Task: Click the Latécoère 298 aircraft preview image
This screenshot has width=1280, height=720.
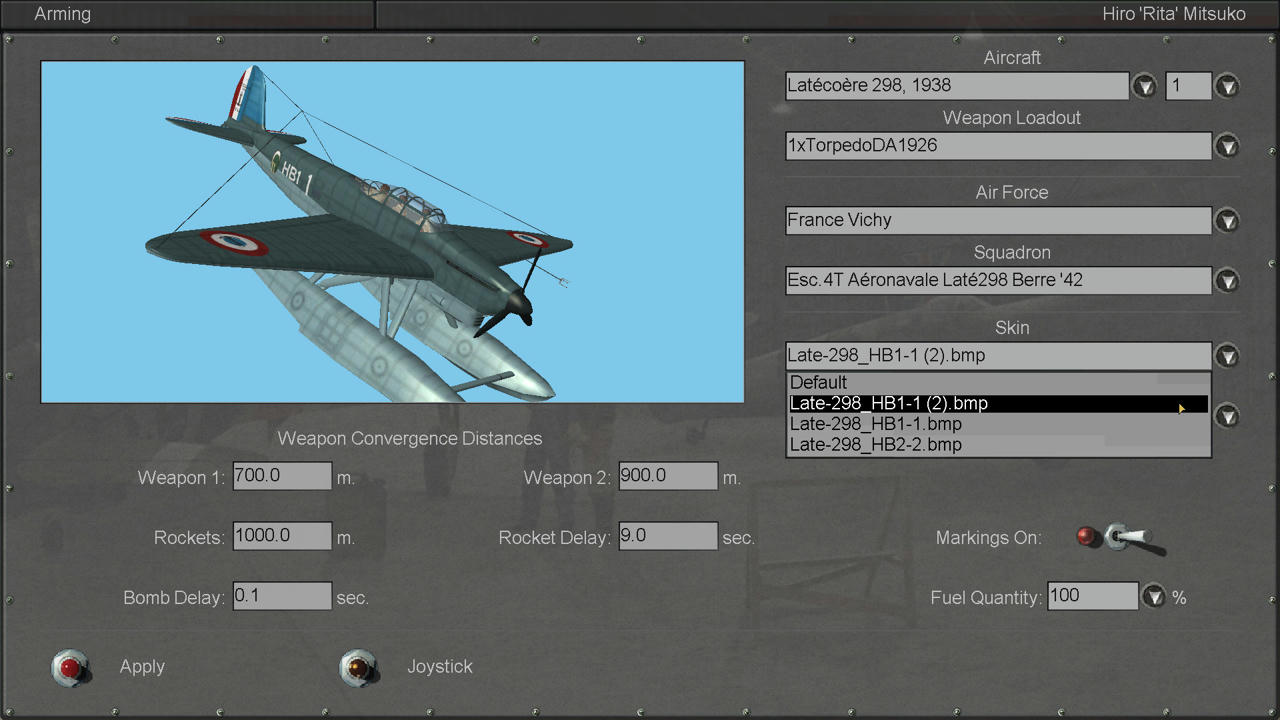Action: tap(392, 232)
